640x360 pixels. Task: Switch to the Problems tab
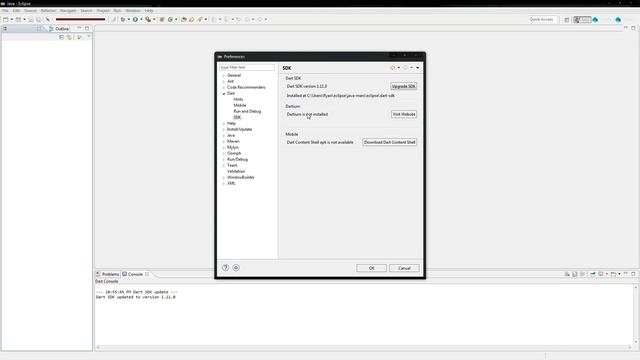point(107,274)
